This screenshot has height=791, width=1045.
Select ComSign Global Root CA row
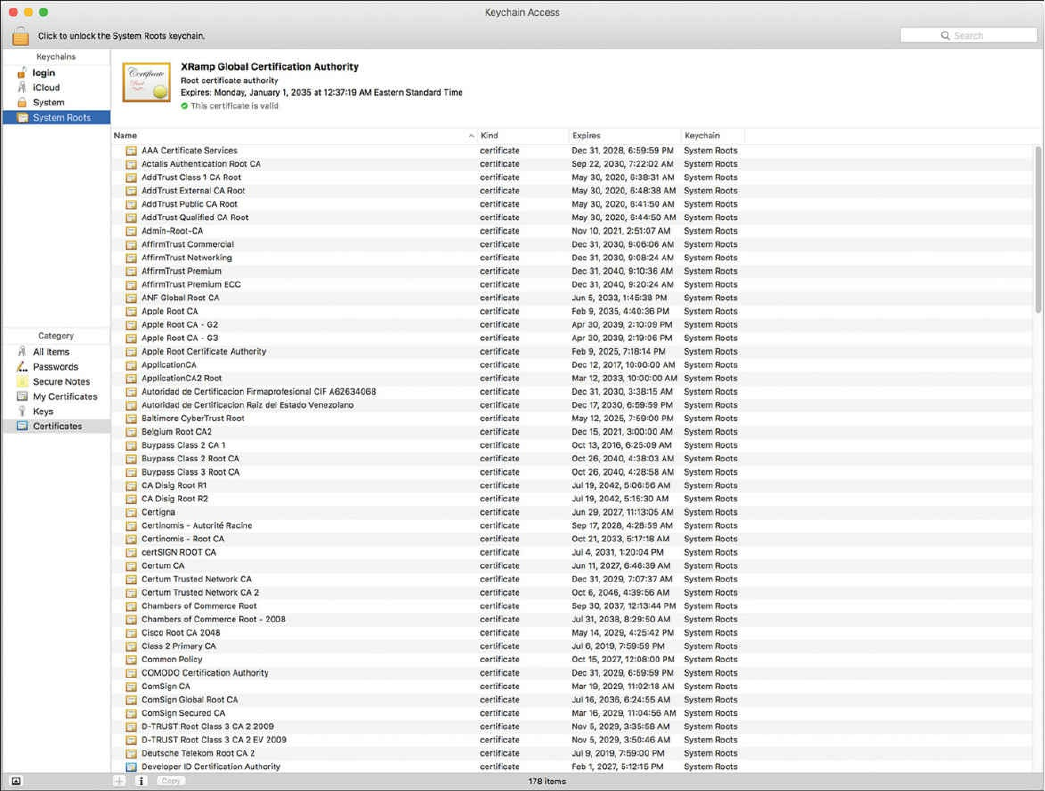pyautogui.click(x=573, y=700)
